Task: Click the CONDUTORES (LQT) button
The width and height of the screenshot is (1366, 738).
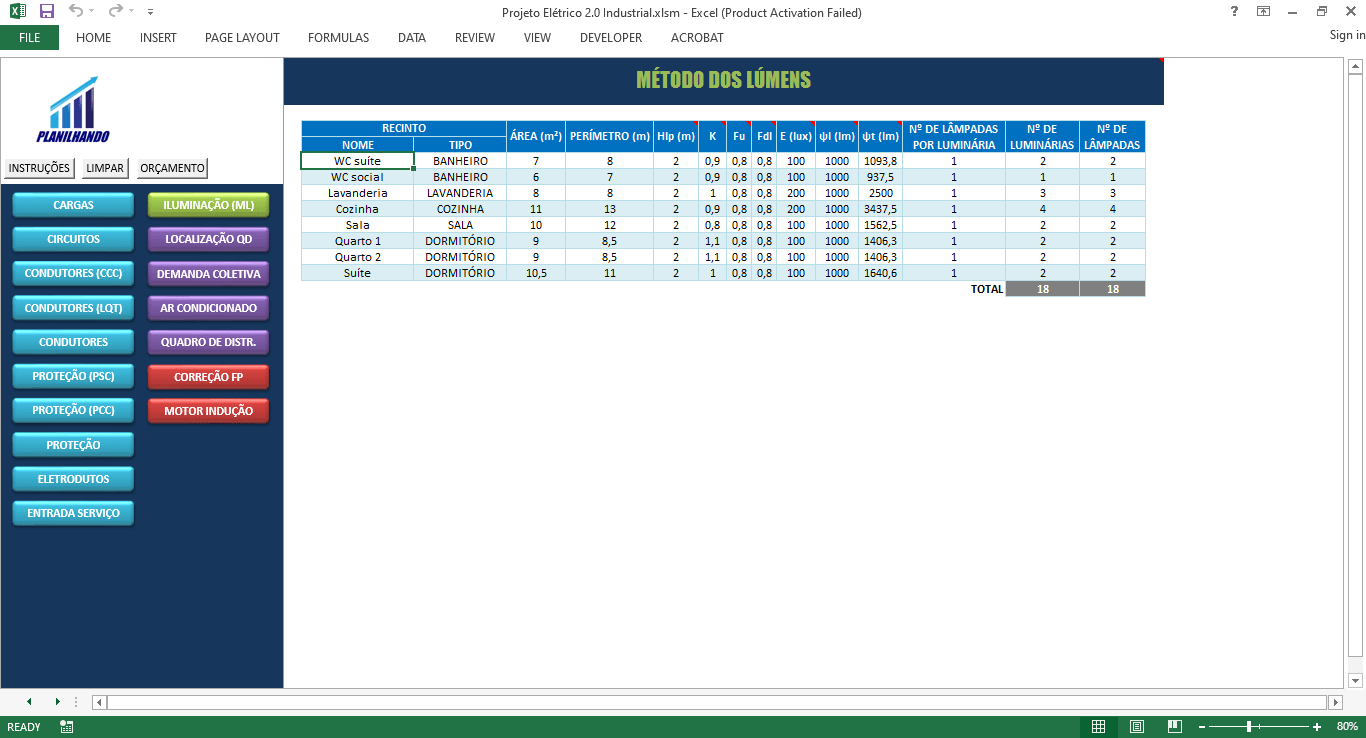Action: pyautogui.click(x=73, y=308)
